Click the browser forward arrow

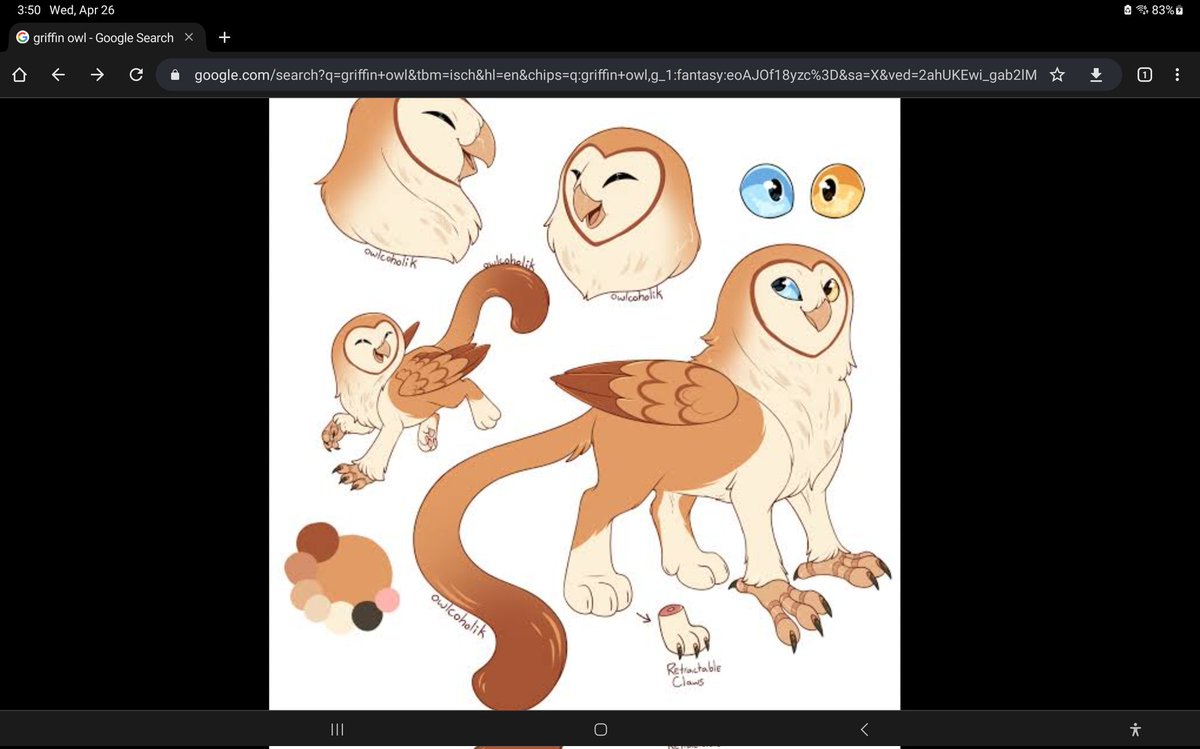97,75
